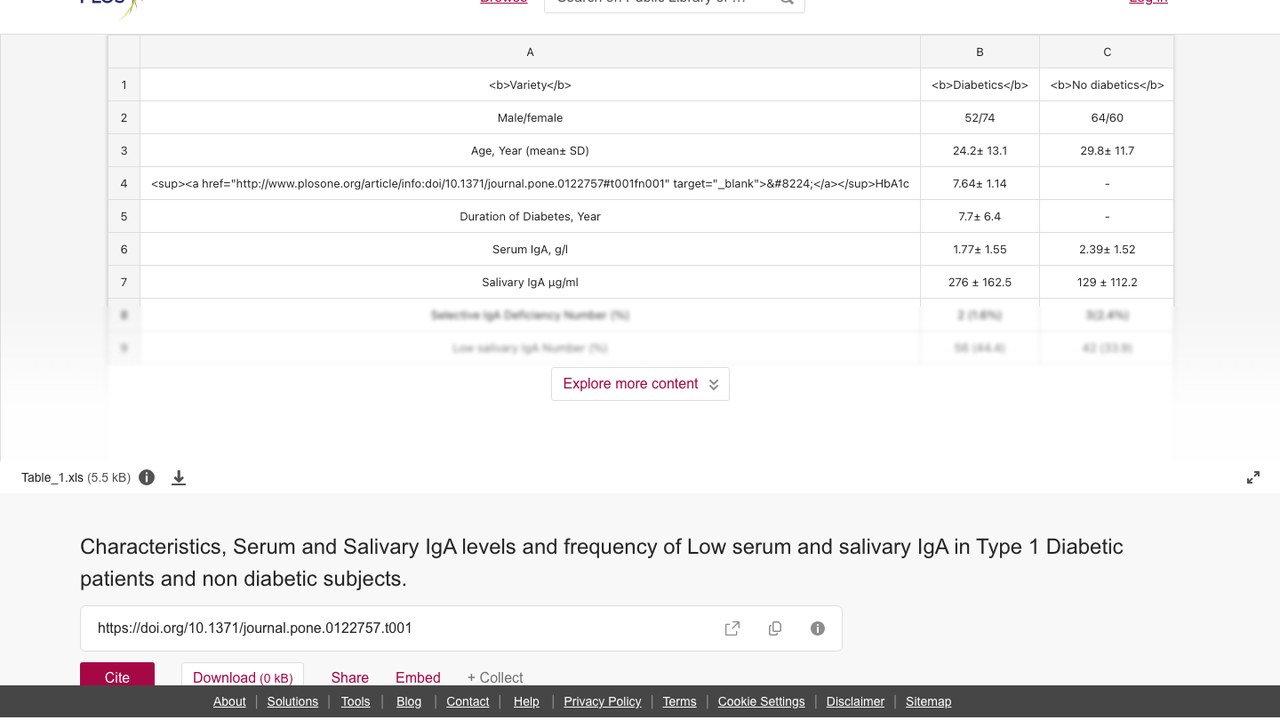Open the Embed option
This screenshot has width=1280, height=720.
pyautogui.click(x=418, y=677)
